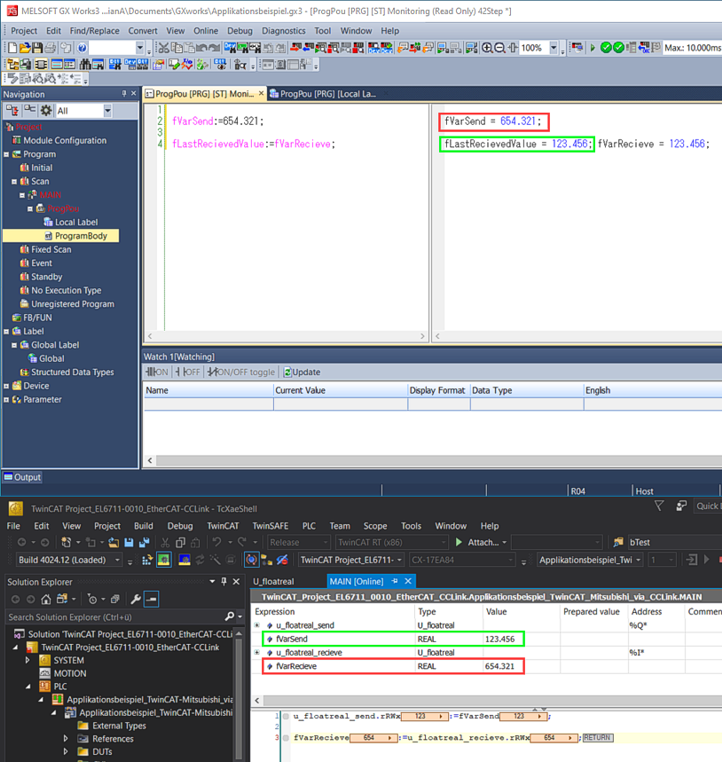
Task: Click the Navigation window toggle icon in second toolbar
Action: 12,64
